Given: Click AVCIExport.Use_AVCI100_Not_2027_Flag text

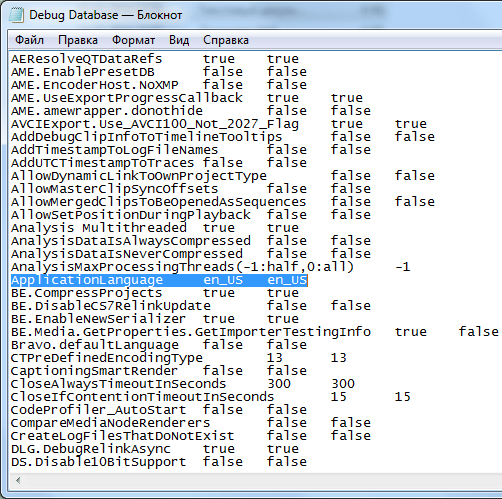Looking at the screenshot, I should pos(155,124).
